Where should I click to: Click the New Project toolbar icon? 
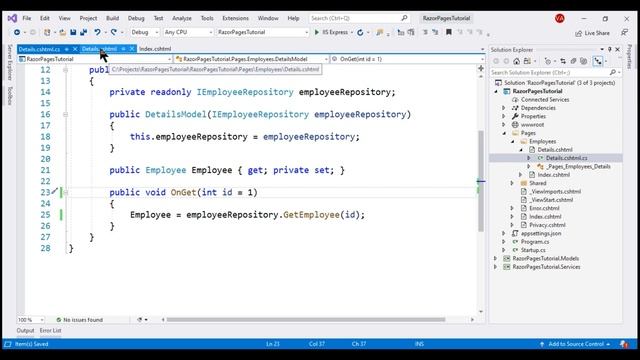[x=47, y=32]
